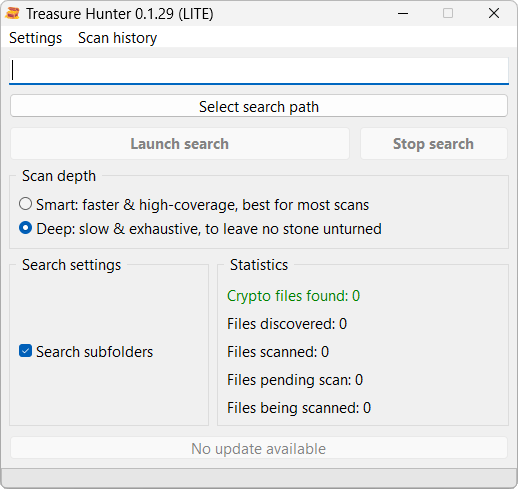Click the Launch search button

pos(180,144)
